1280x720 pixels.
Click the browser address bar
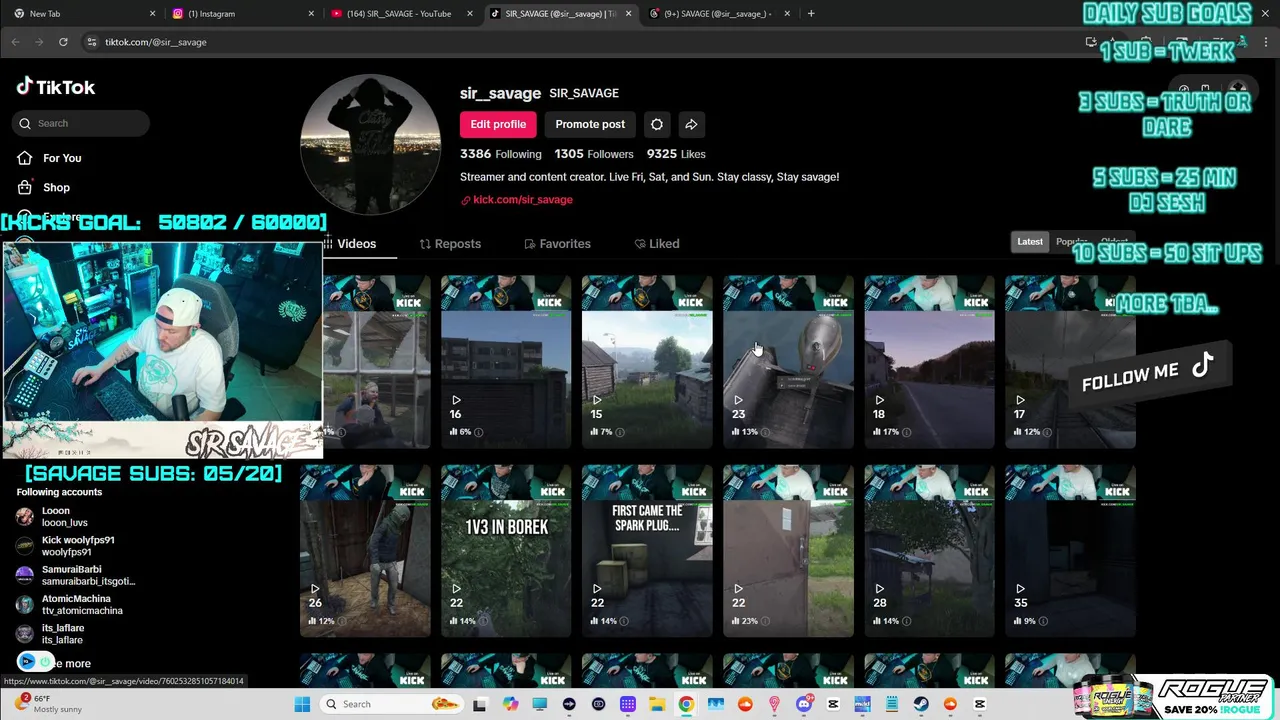point(580,42)
